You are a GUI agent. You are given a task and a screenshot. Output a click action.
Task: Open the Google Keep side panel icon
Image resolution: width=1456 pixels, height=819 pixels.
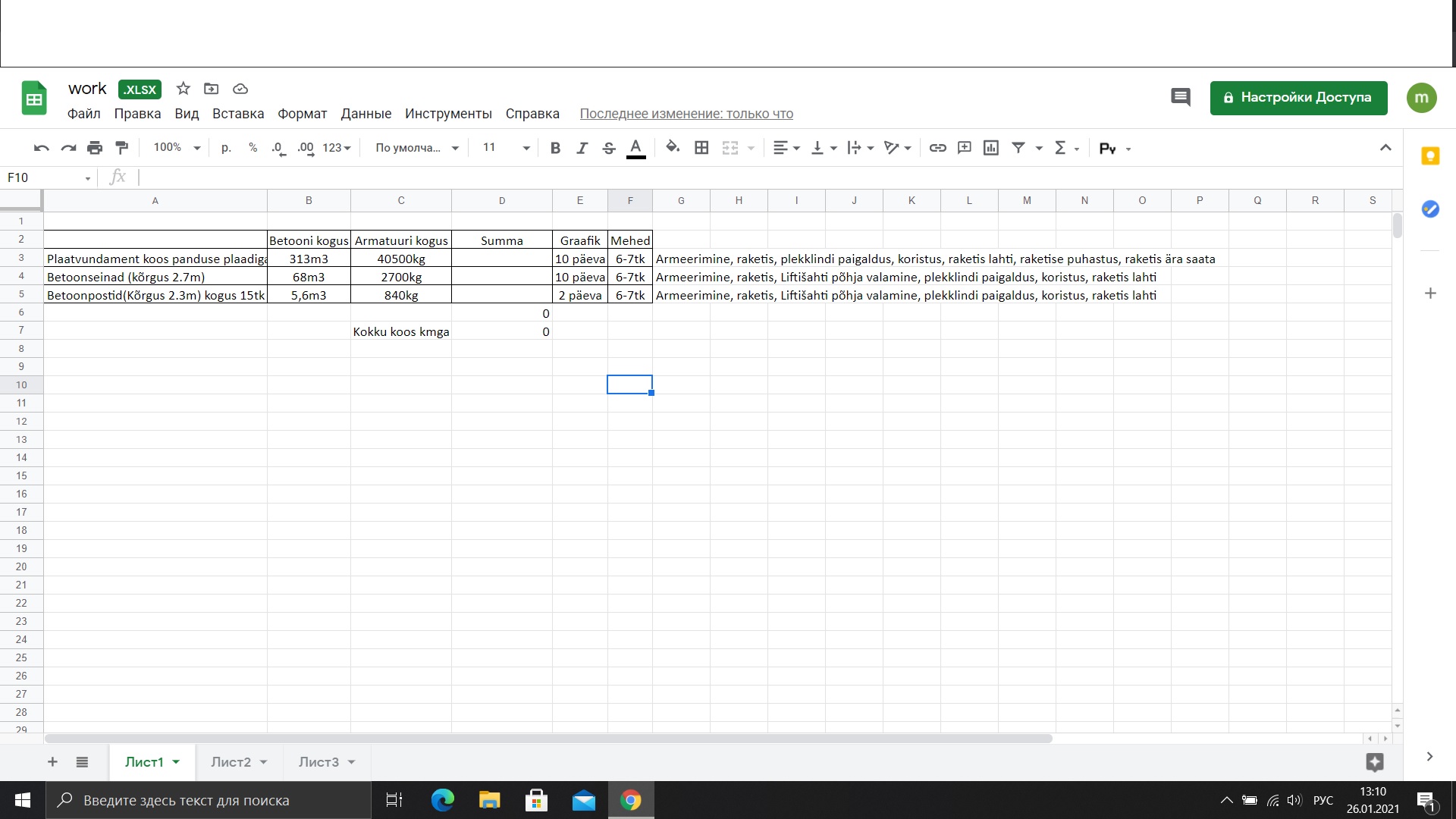[1429, 156]
